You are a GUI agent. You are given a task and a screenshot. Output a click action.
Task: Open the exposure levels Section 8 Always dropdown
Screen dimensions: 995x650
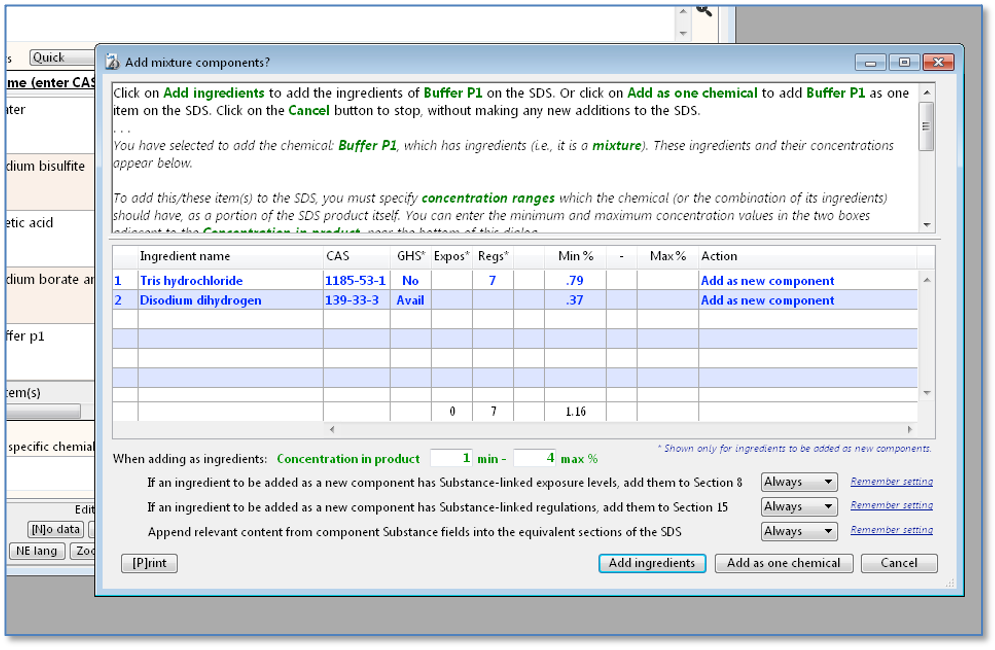[x=799, y=482]
